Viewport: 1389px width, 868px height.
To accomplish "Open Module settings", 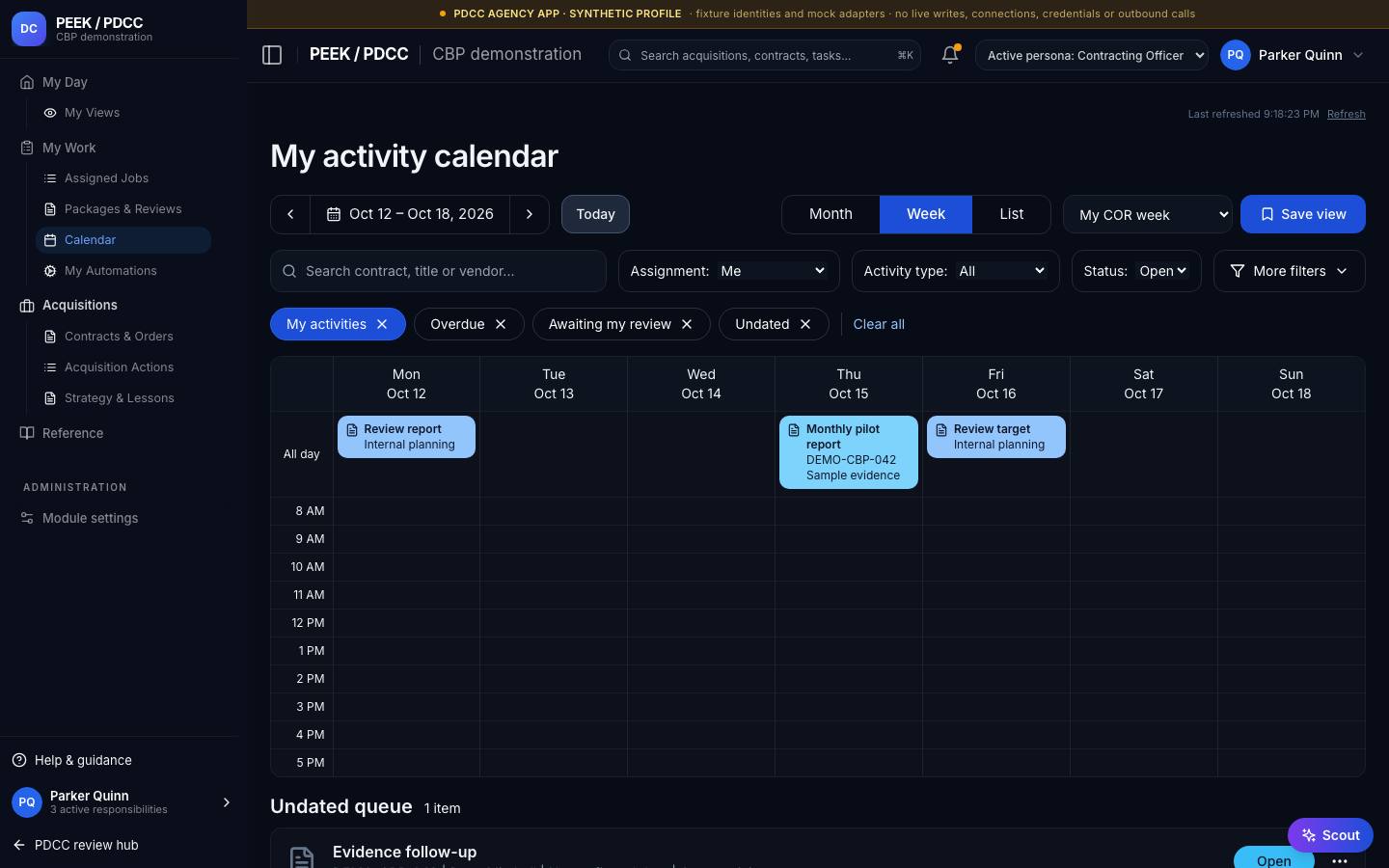I will [x=90, y=518].
